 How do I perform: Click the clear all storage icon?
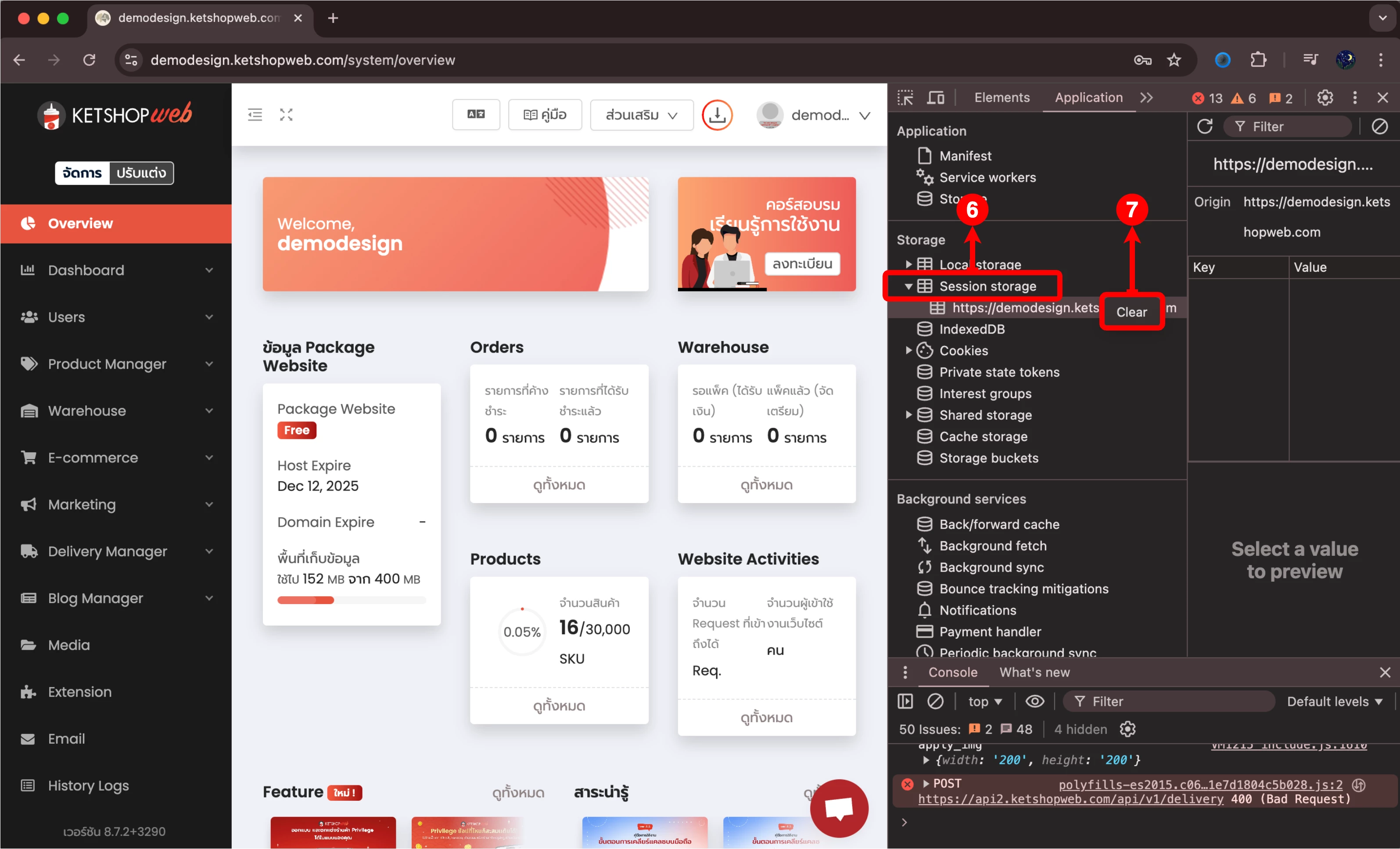tap(1379, 126)
